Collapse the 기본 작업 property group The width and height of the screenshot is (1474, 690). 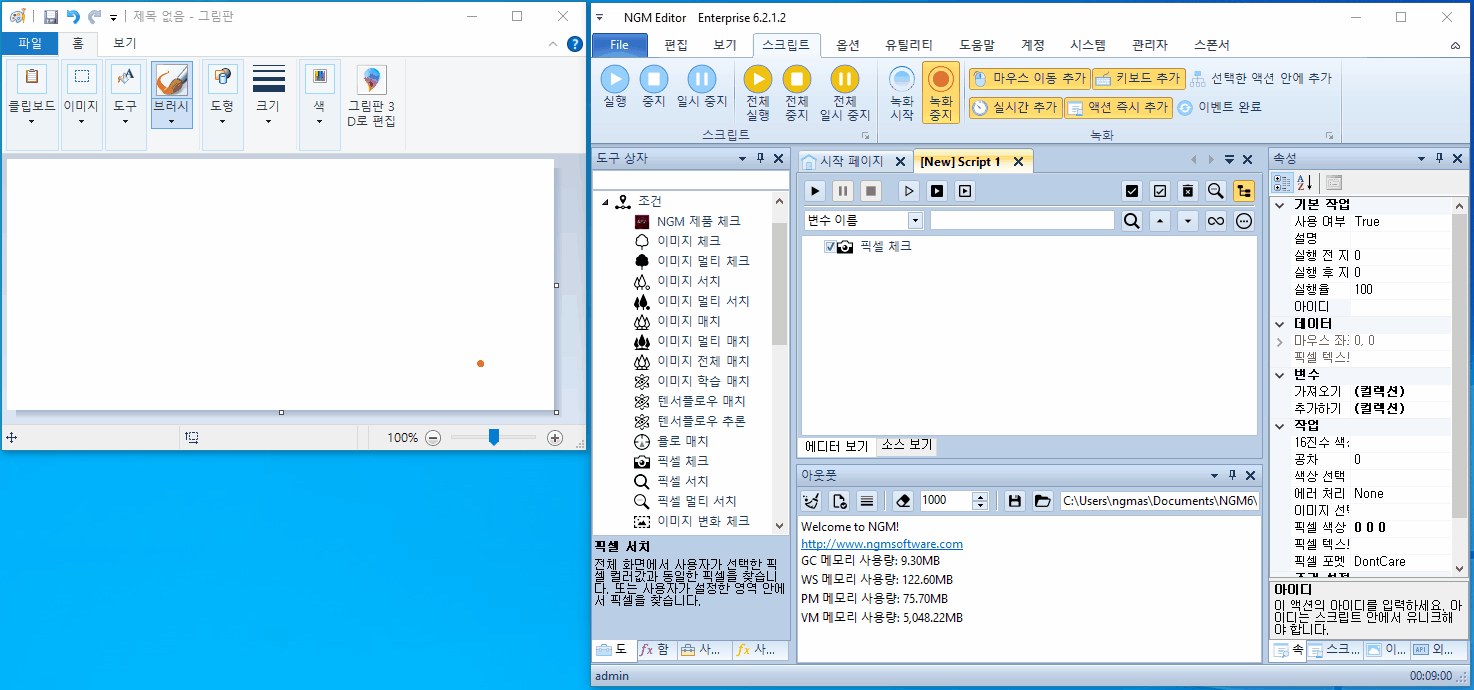(1280, 204)
